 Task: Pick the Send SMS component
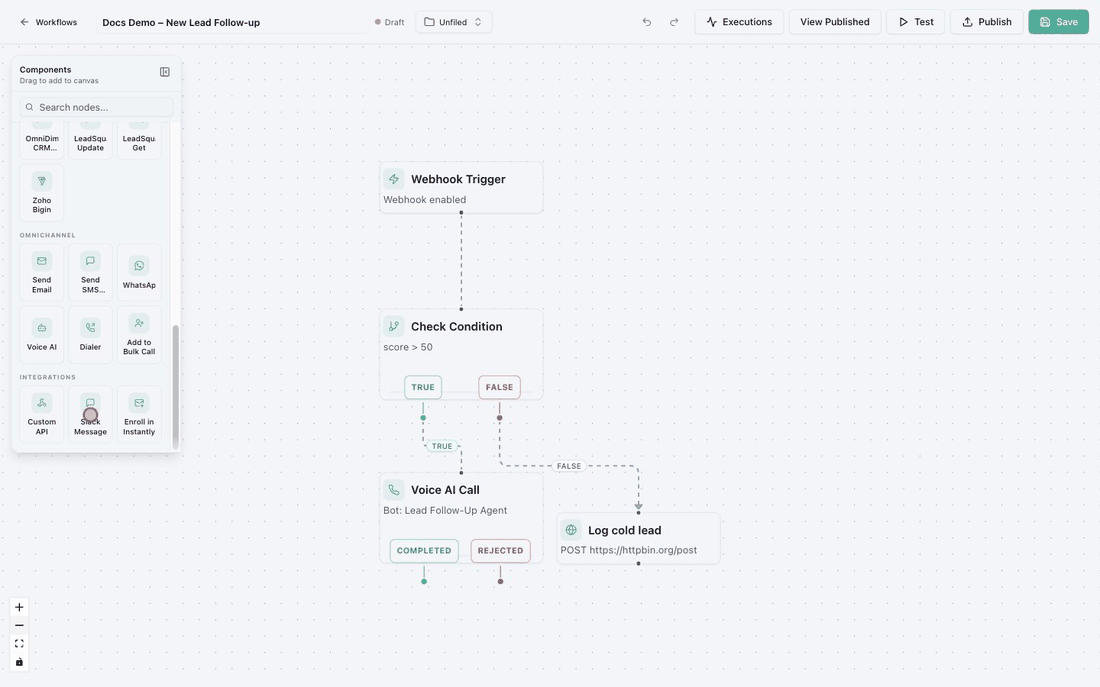90,272
